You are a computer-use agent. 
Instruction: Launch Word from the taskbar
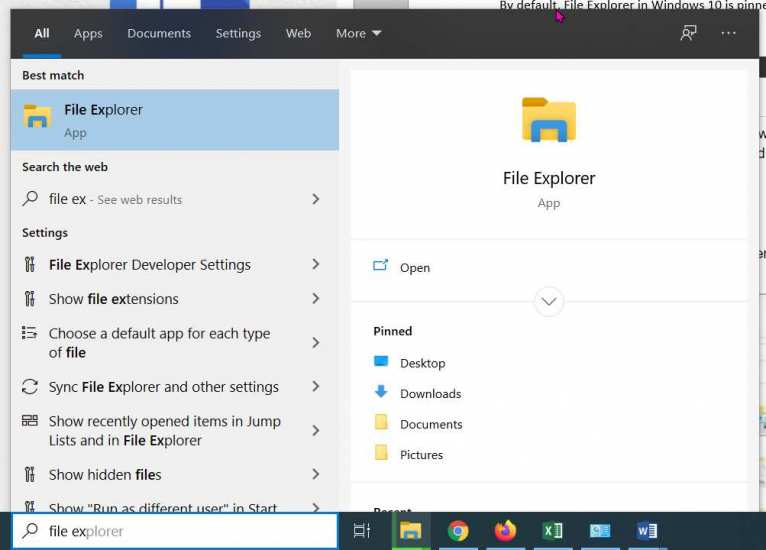pos(646,530)
